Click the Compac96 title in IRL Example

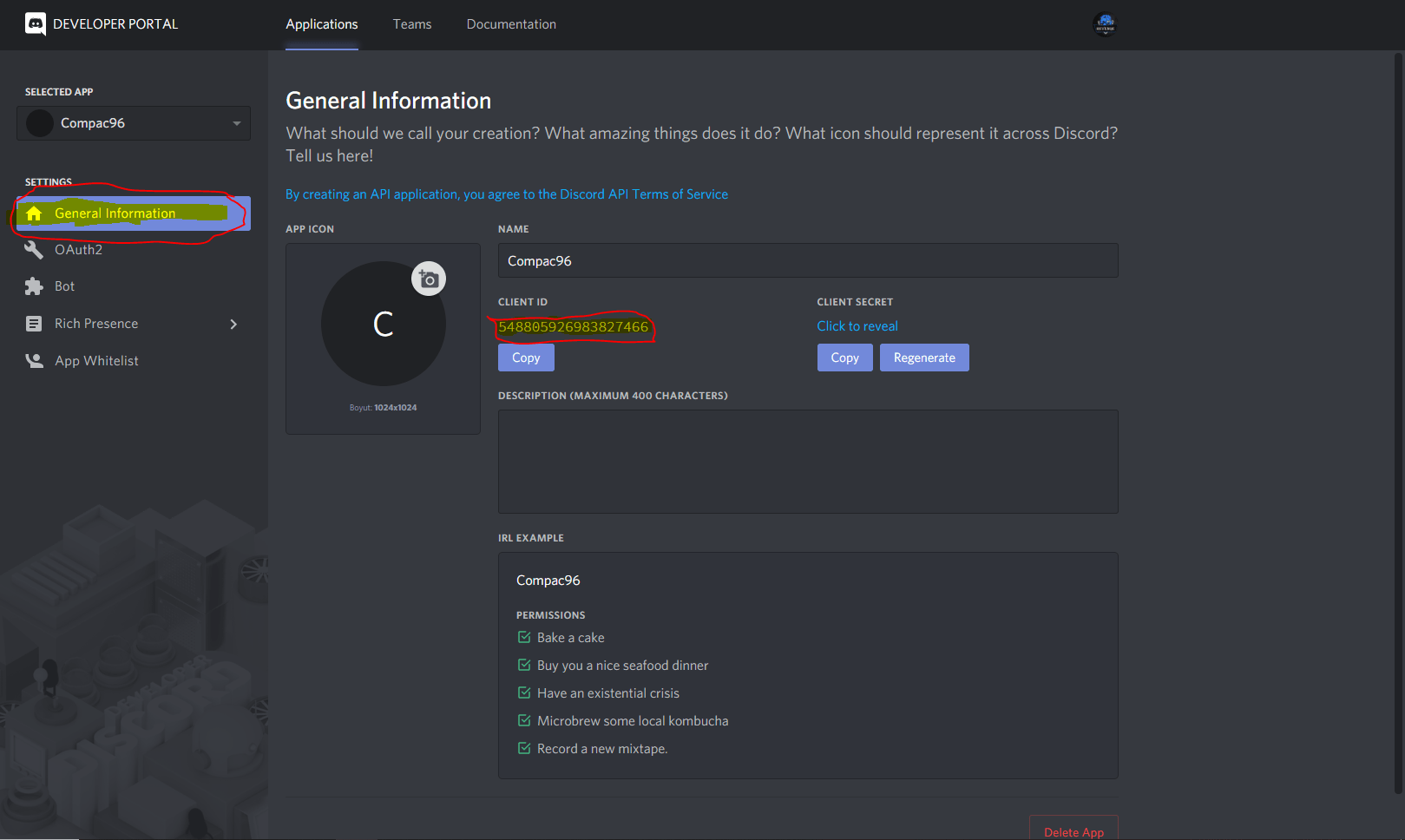tap(548, 581)
